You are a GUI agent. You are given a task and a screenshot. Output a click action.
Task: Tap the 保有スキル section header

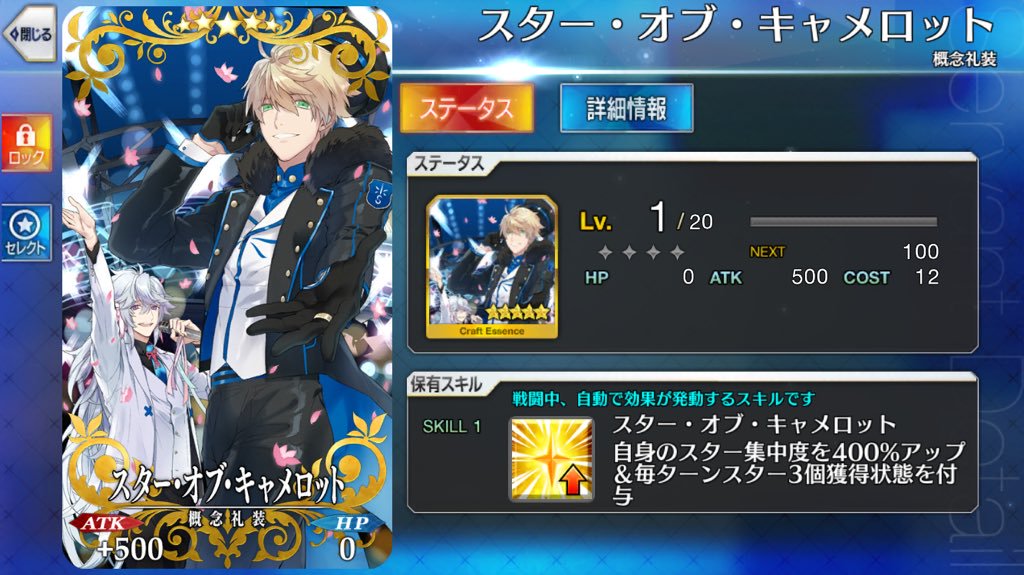click(x=446, y=385)
